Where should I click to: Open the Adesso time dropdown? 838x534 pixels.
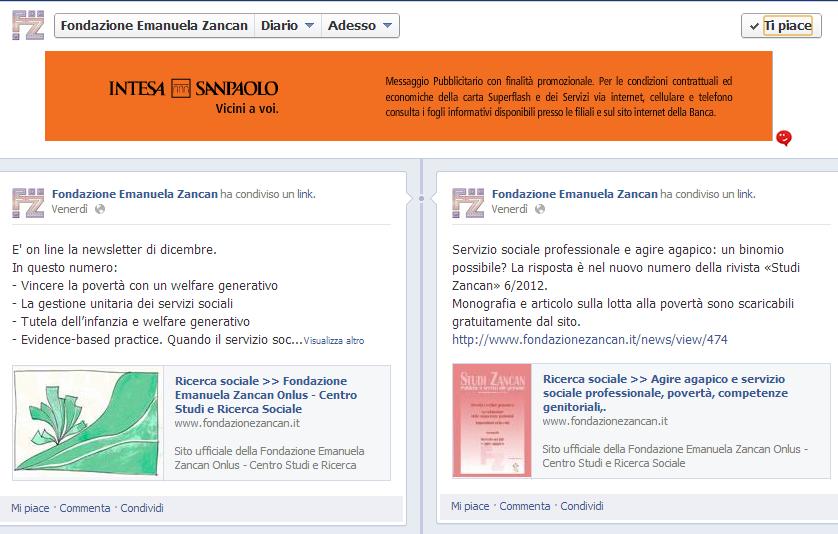[x=361, y=26]
